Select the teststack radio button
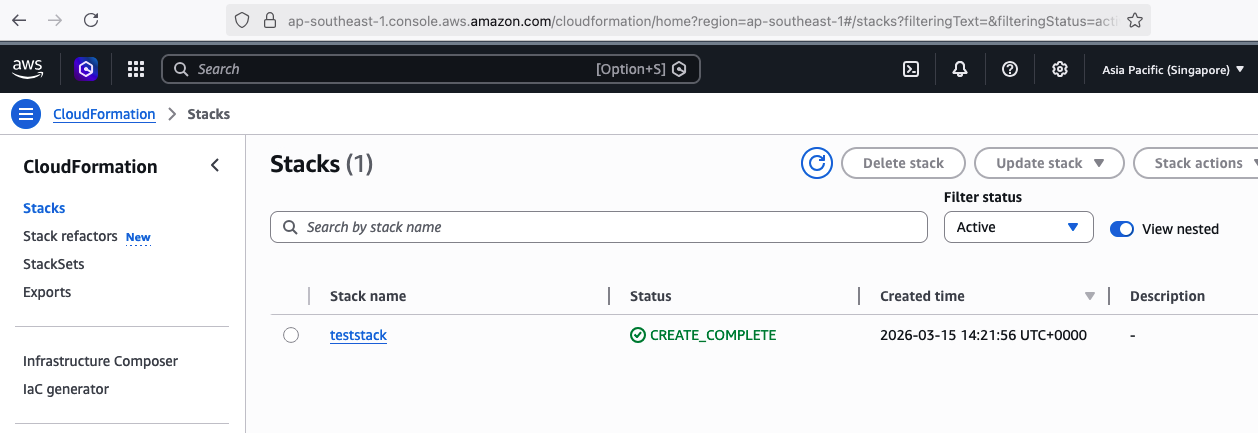 [291, 335]
